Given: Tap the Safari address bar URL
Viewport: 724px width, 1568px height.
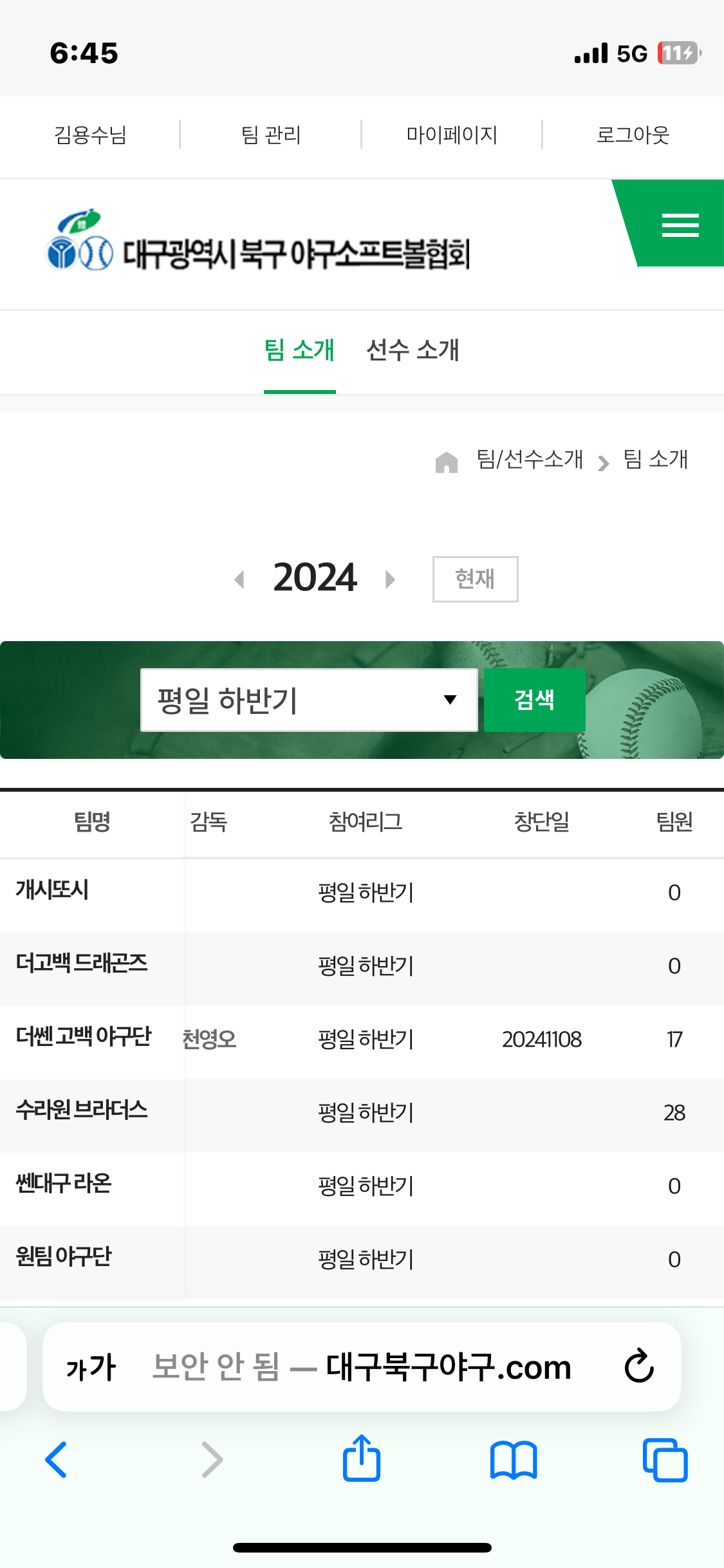Looking at the screenshot, I should (x=362, y=1367).
